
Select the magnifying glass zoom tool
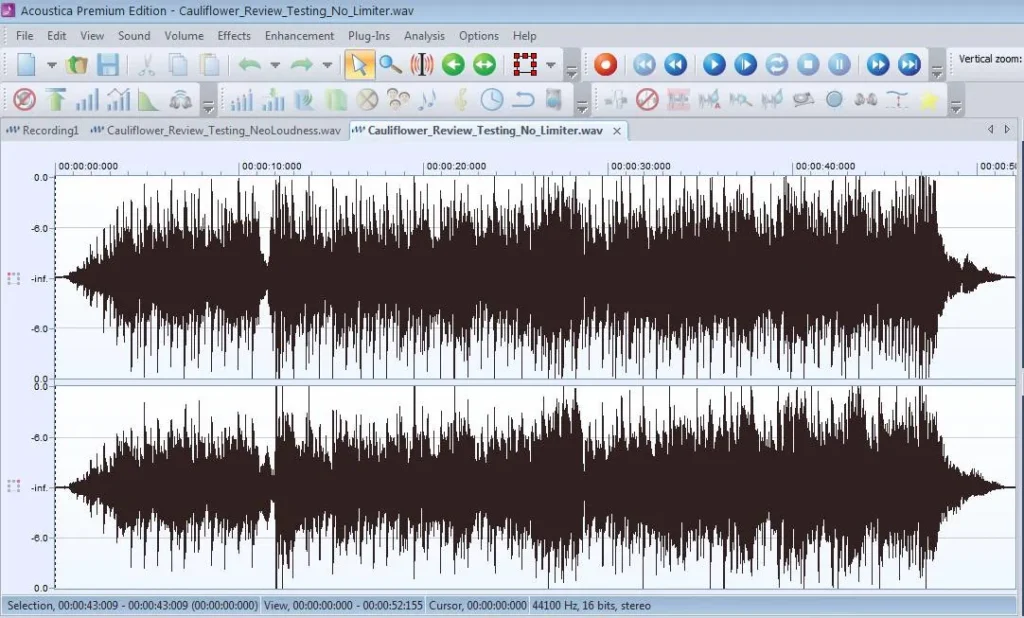(390, 65)
